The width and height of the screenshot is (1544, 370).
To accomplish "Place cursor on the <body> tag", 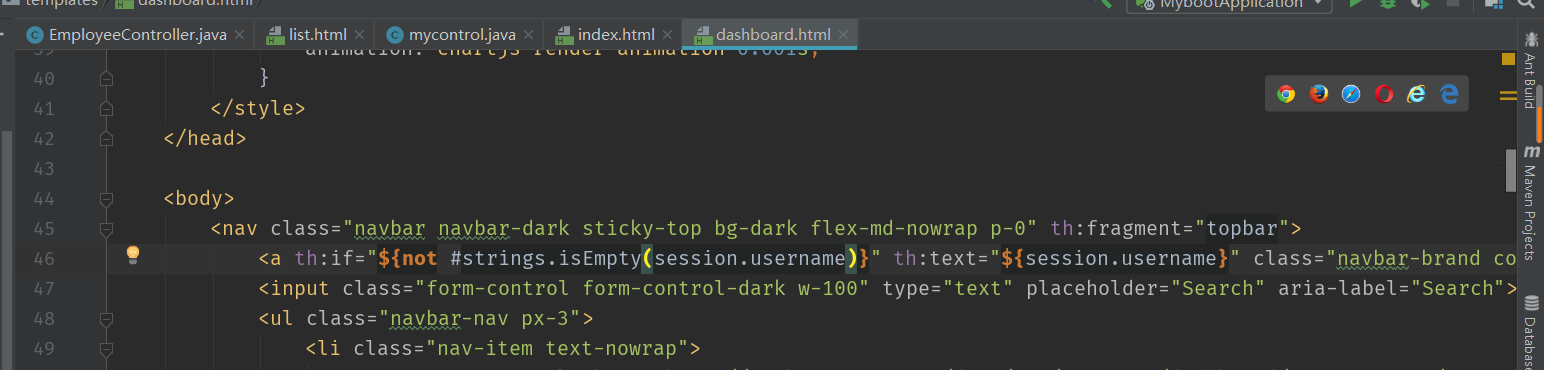I will (198, 198).
